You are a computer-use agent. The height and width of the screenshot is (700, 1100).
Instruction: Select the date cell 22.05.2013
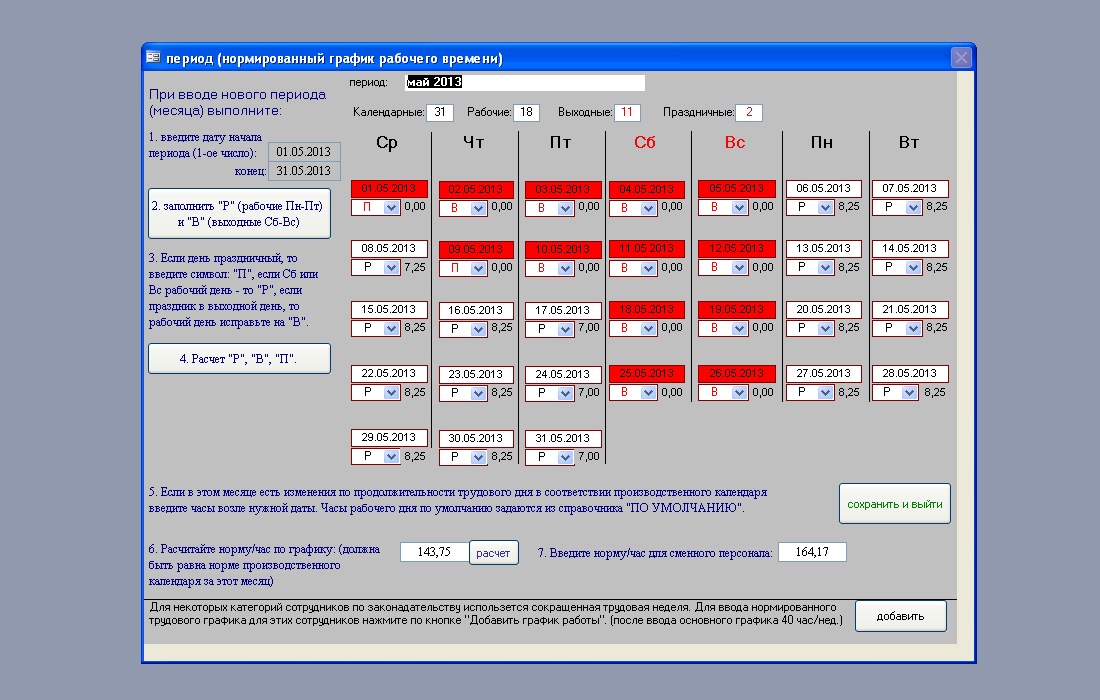(x=389, y=374)
